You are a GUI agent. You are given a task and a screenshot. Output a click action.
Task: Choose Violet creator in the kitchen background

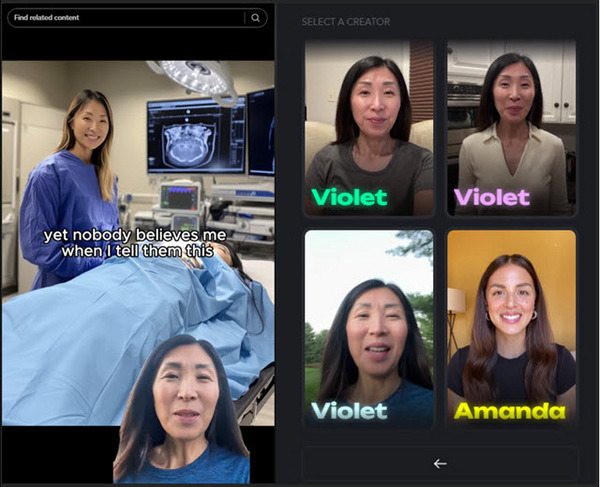(x=511, y=127)
